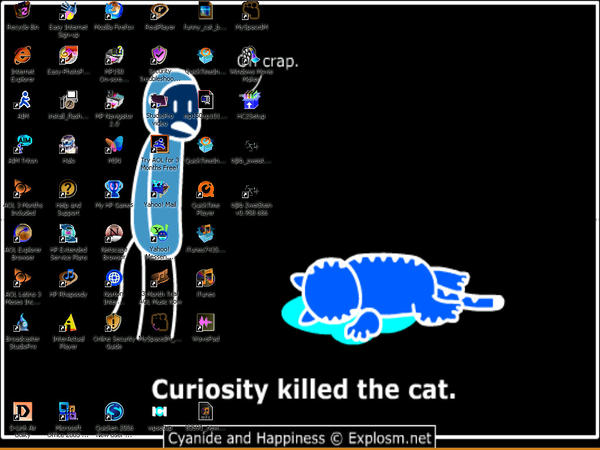Open the Norton Internet globe shortcut

point(114,278)
